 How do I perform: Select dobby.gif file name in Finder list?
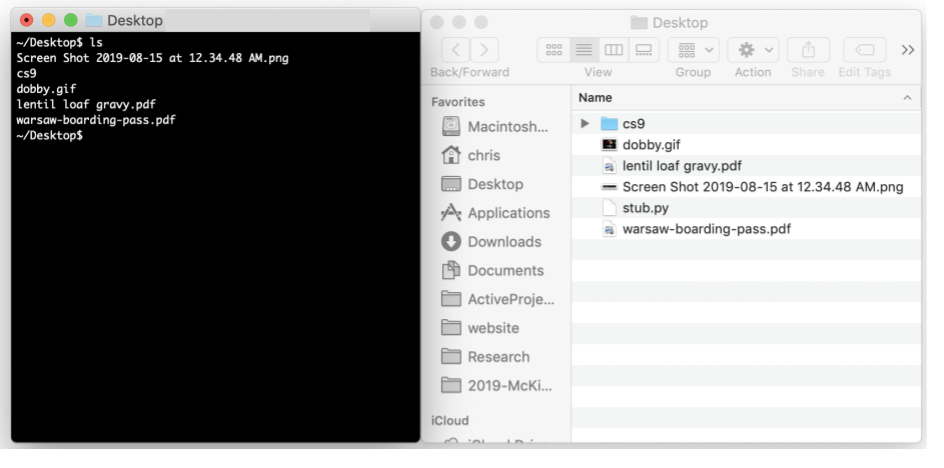point(651,145)
